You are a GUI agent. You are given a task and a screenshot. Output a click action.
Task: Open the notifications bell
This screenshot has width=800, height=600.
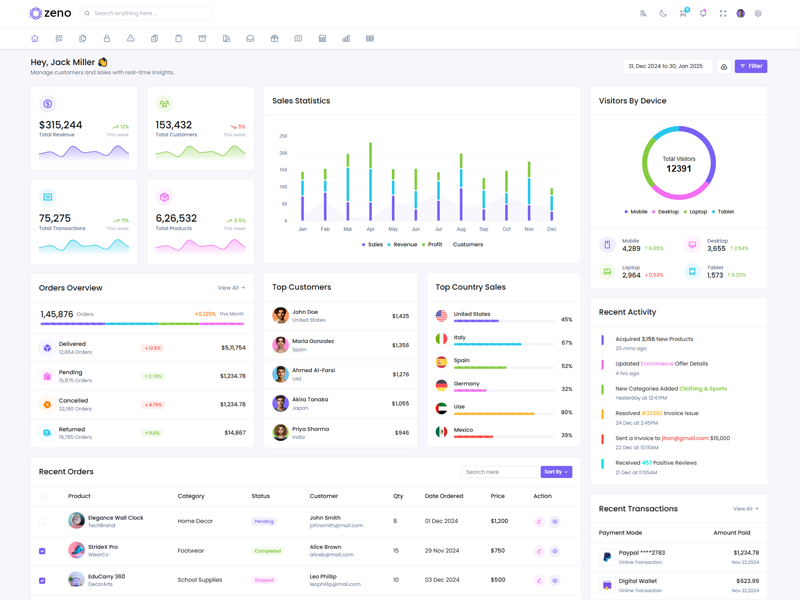point(703,14)
